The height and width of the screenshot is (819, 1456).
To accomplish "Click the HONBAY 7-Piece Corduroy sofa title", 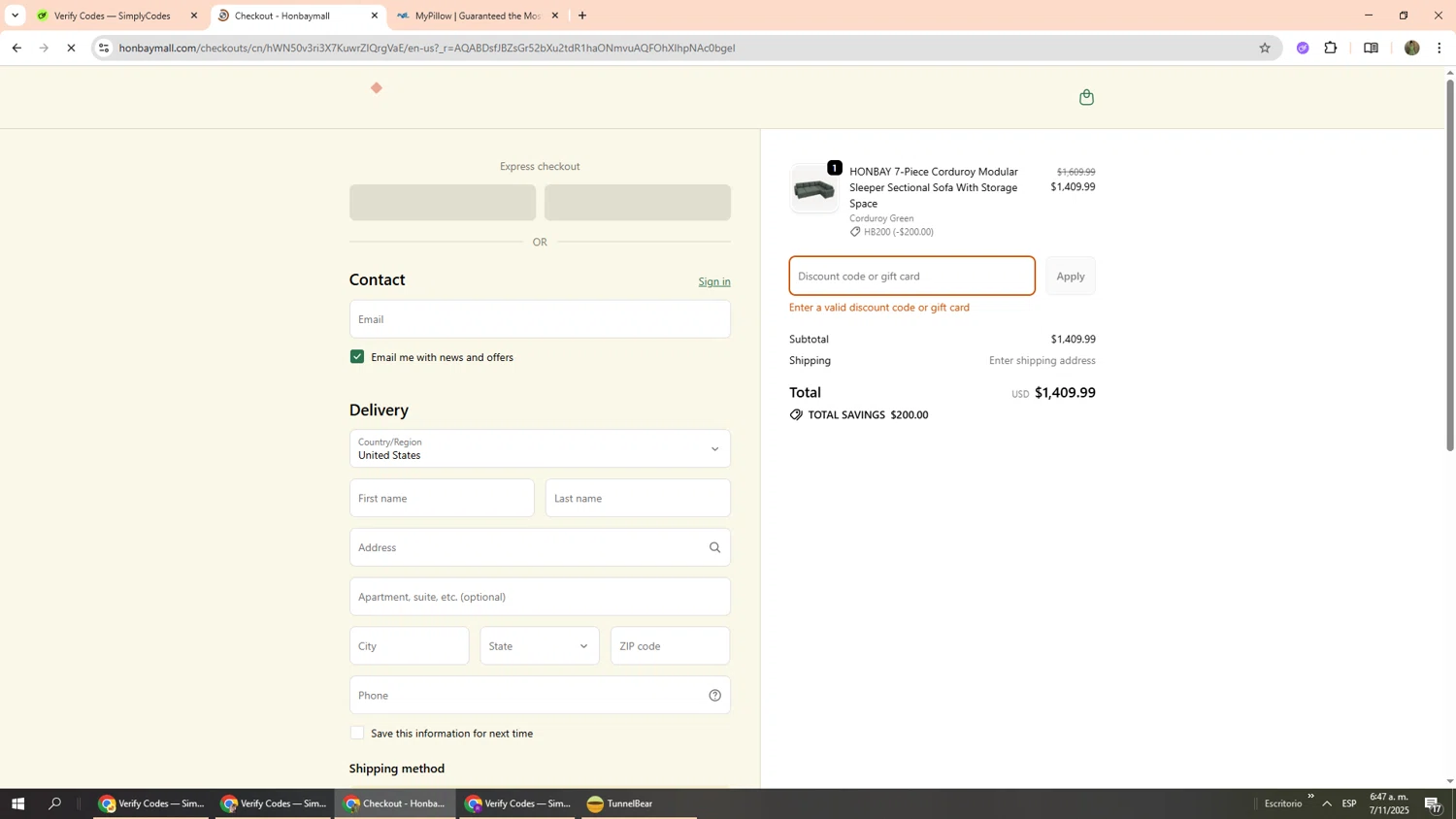I will coord(934,187).
